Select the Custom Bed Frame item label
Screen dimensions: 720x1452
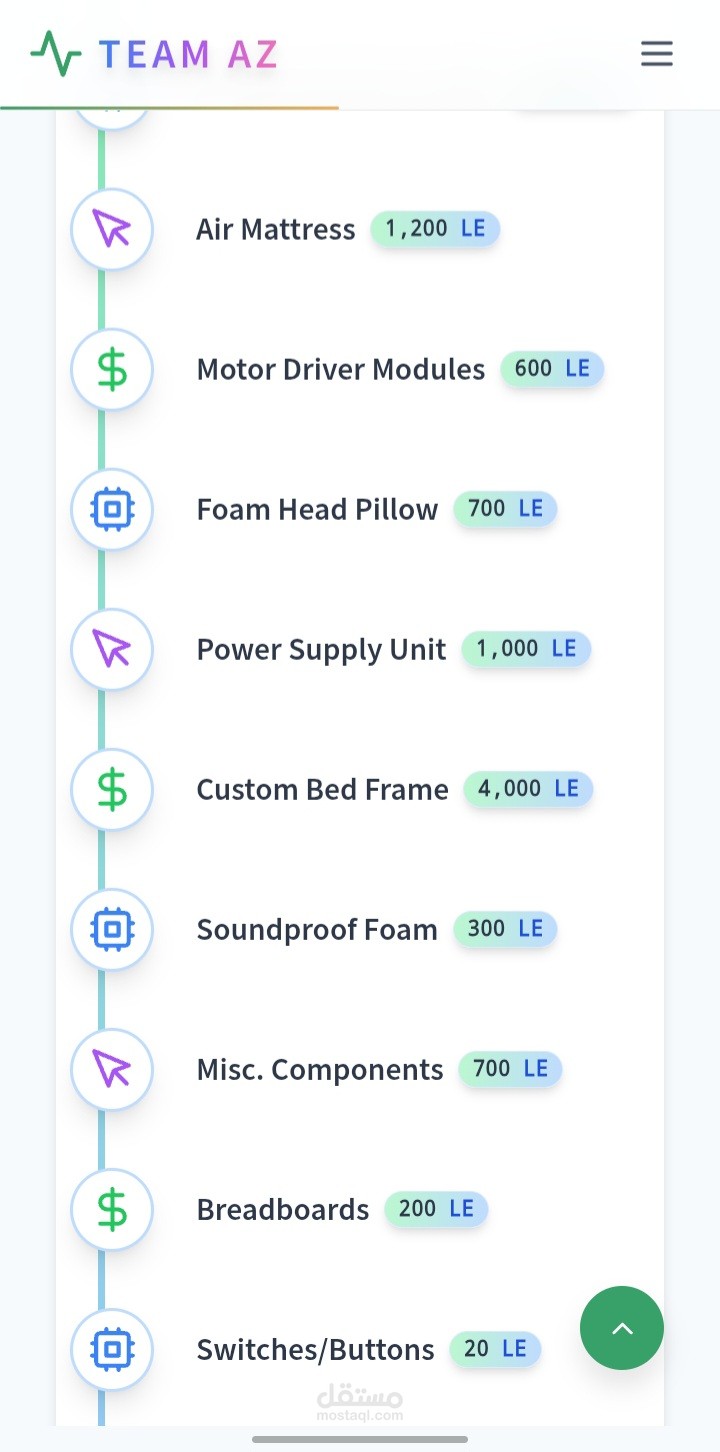pyautogui.click(x=322, y=789)
